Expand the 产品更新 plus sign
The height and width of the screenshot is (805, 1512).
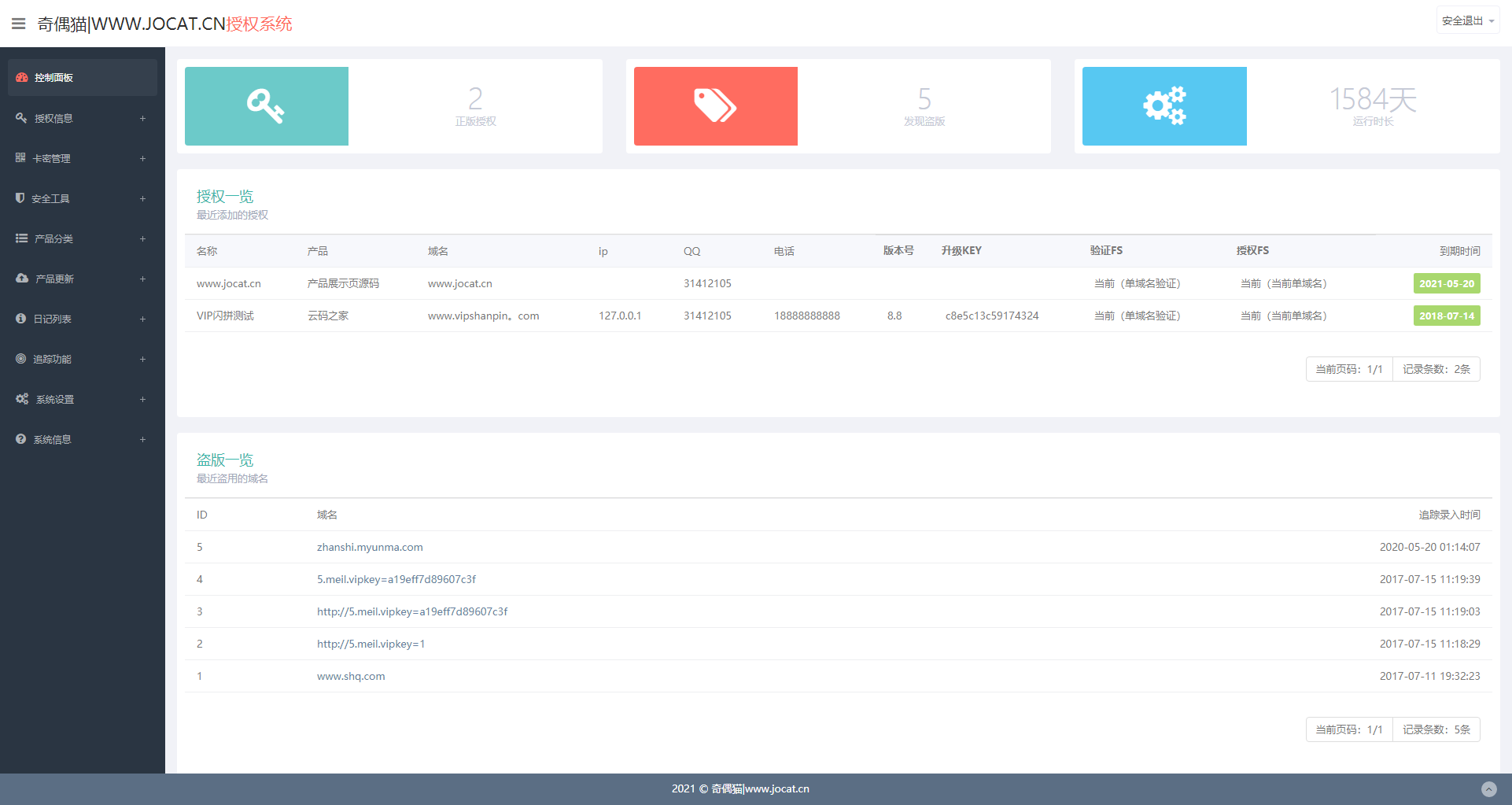(x=142, y=279)
